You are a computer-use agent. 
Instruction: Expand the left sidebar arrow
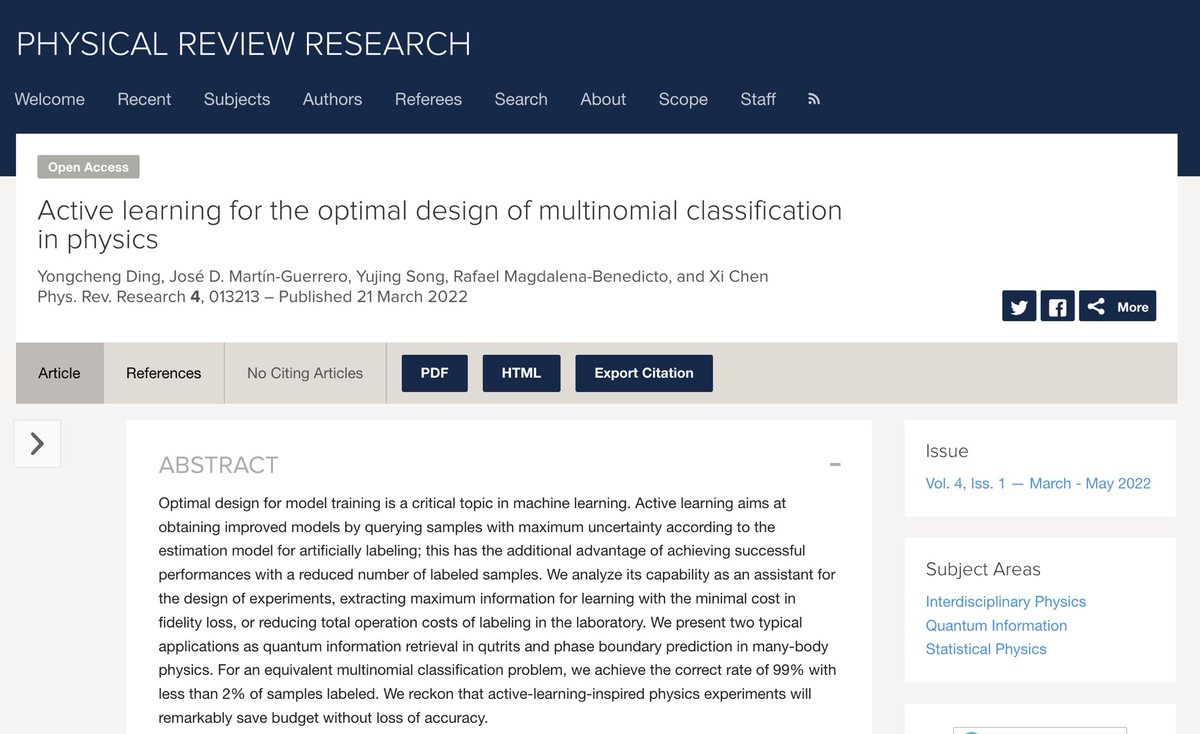(37, 444)
